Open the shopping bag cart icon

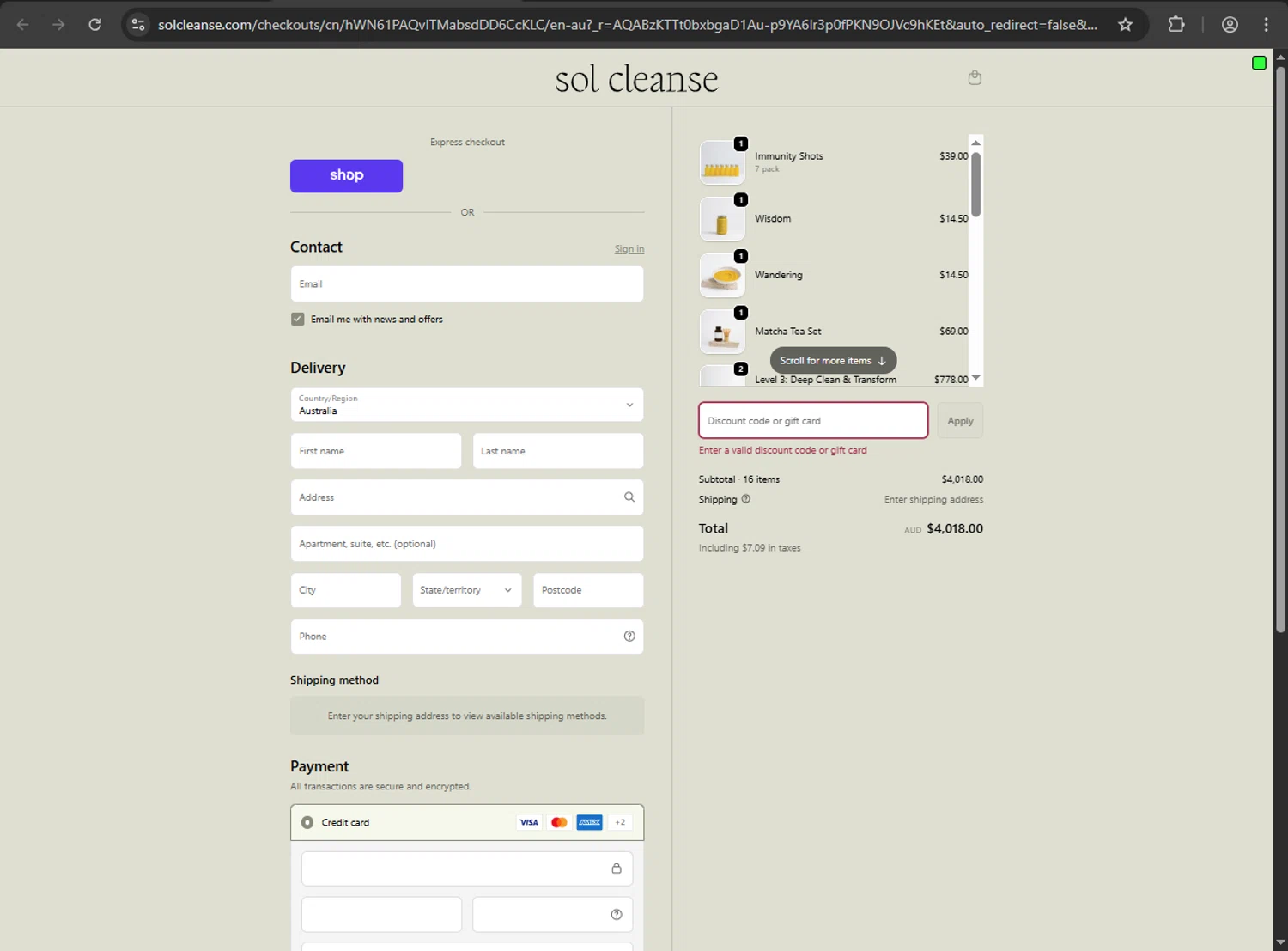tap(975, 77)
